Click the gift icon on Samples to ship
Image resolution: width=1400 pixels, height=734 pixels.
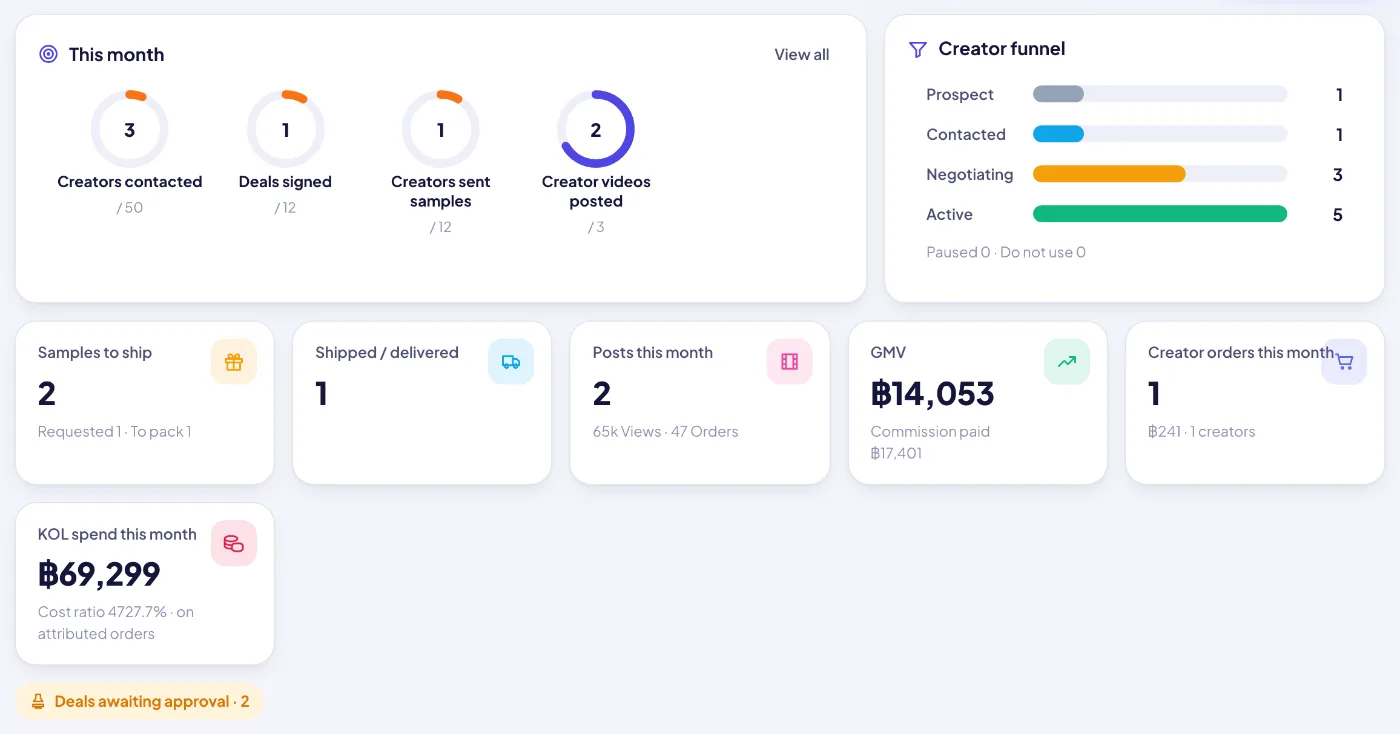(x=234, y=362)
